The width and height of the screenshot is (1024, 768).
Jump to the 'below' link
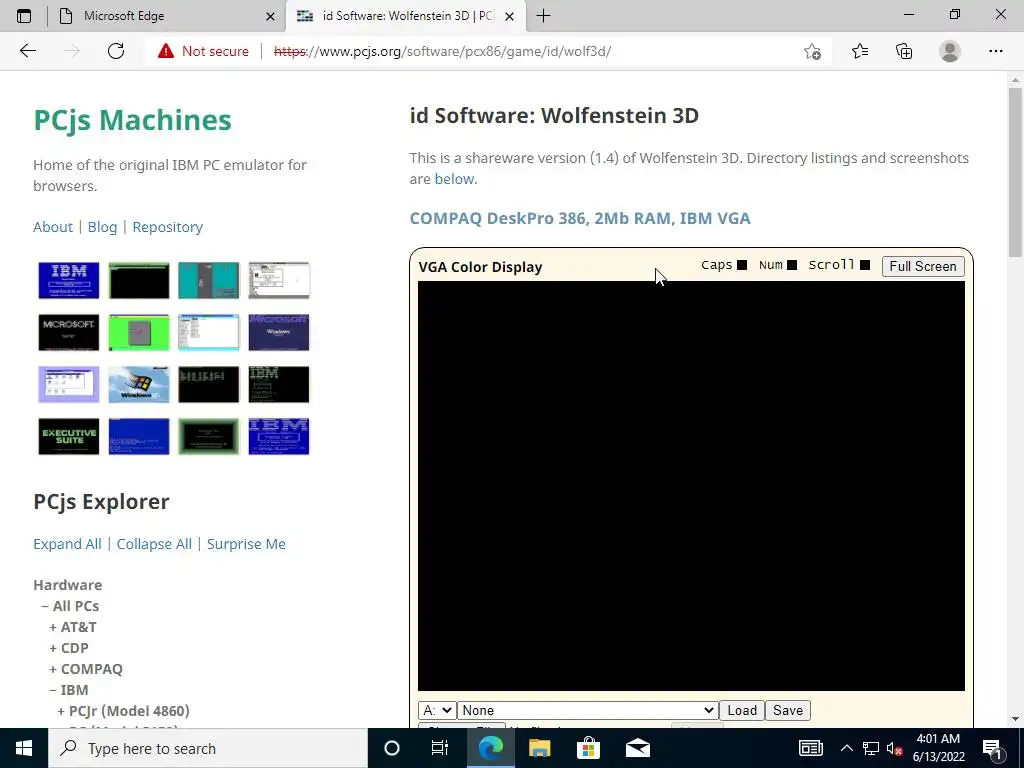pos(454,179)
